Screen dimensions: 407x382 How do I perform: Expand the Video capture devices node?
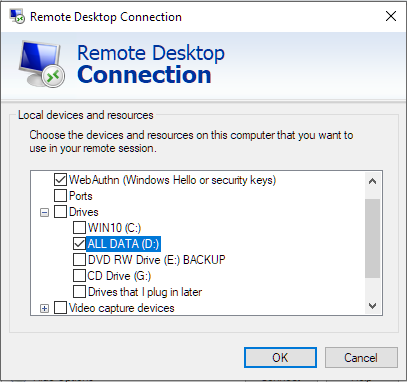[x=44, y=308]
